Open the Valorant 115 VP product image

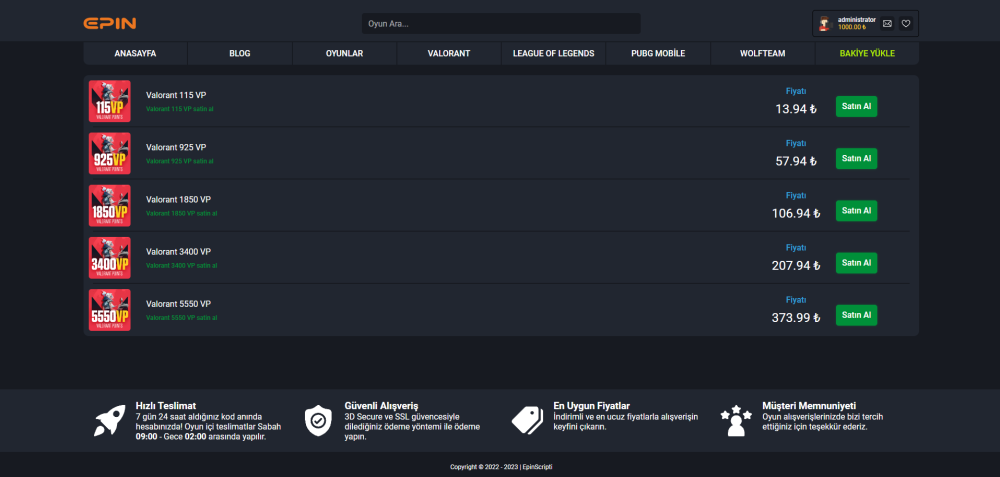pos(110,101)
